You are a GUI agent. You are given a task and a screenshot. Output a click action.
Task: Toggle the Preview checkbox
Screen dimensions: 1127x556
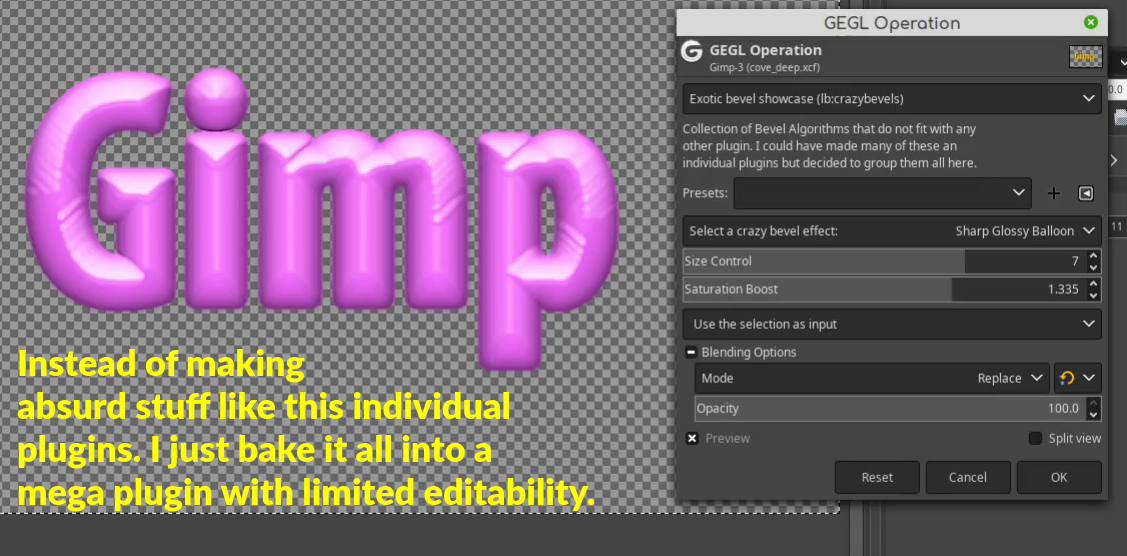691,438
